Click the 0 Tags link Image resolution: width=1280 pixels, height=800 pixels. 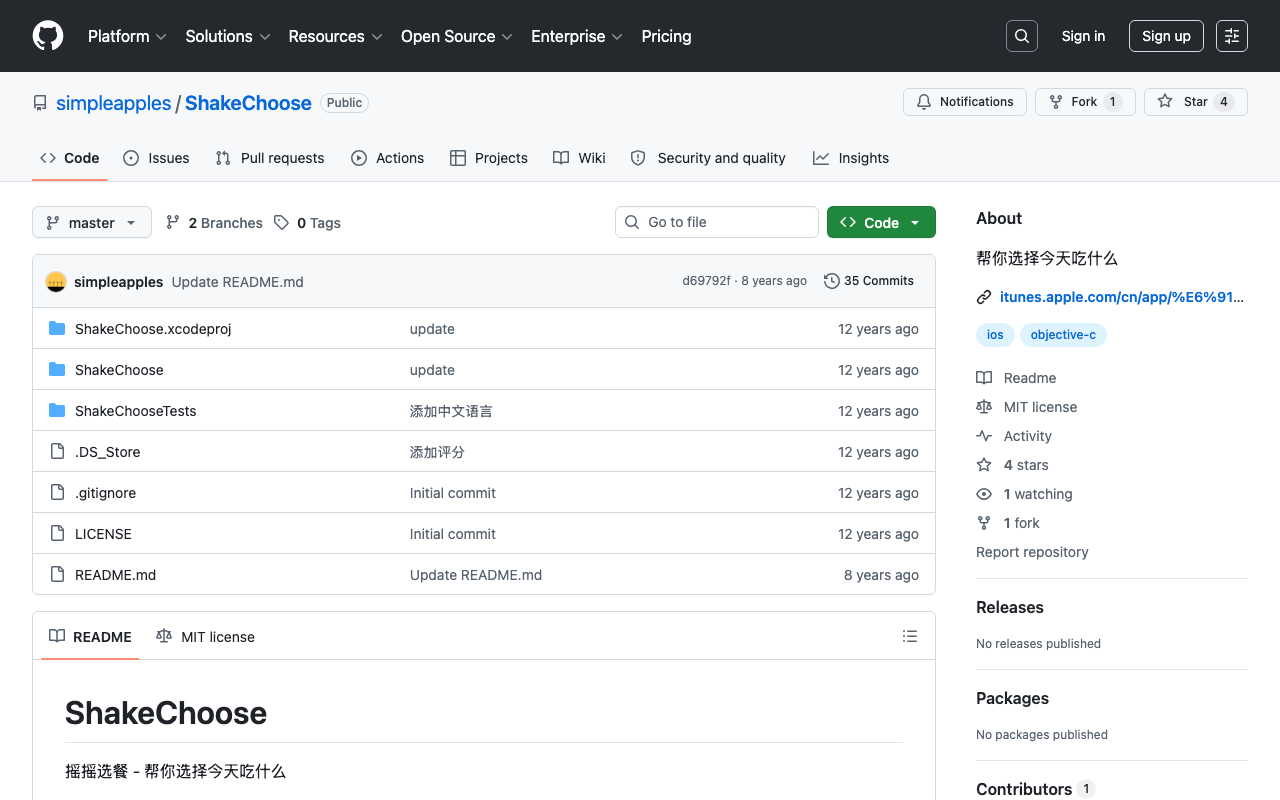coord(307,222)
